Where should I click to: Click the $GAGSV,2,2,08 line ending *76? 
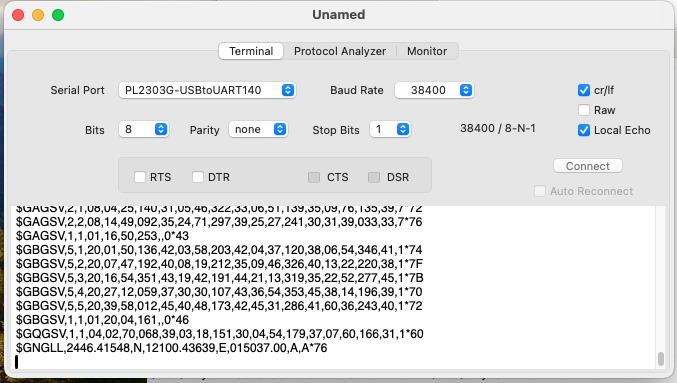pyautogui.click(x=219, y=222)
